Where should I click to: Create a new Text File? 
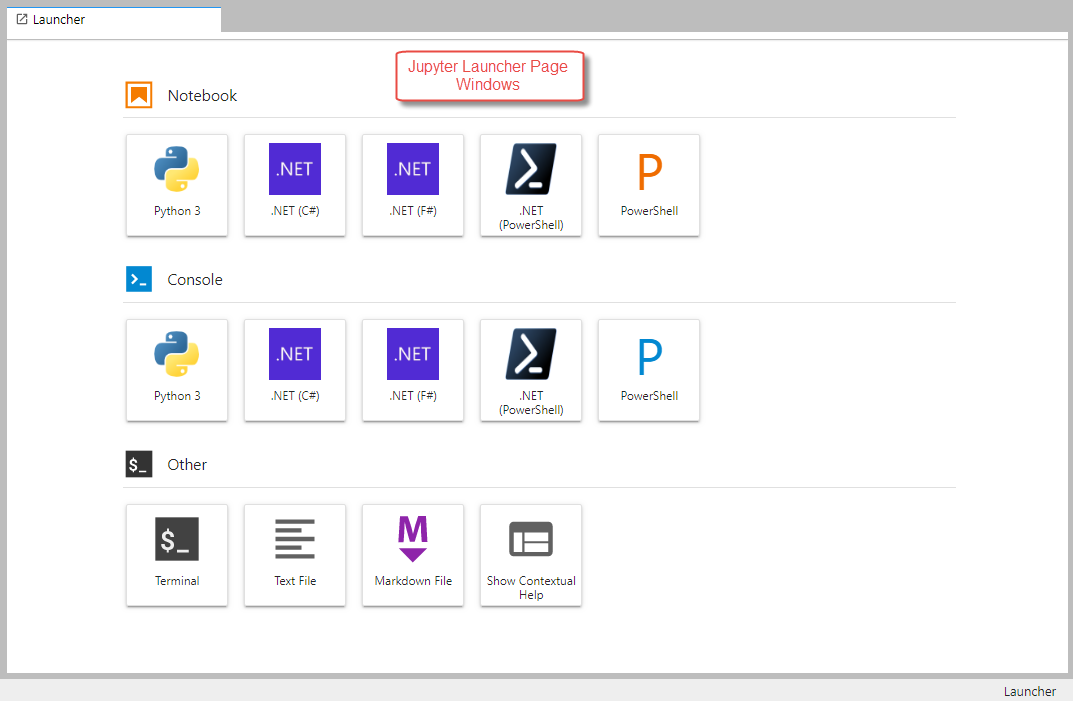click(x=295, y=555)
